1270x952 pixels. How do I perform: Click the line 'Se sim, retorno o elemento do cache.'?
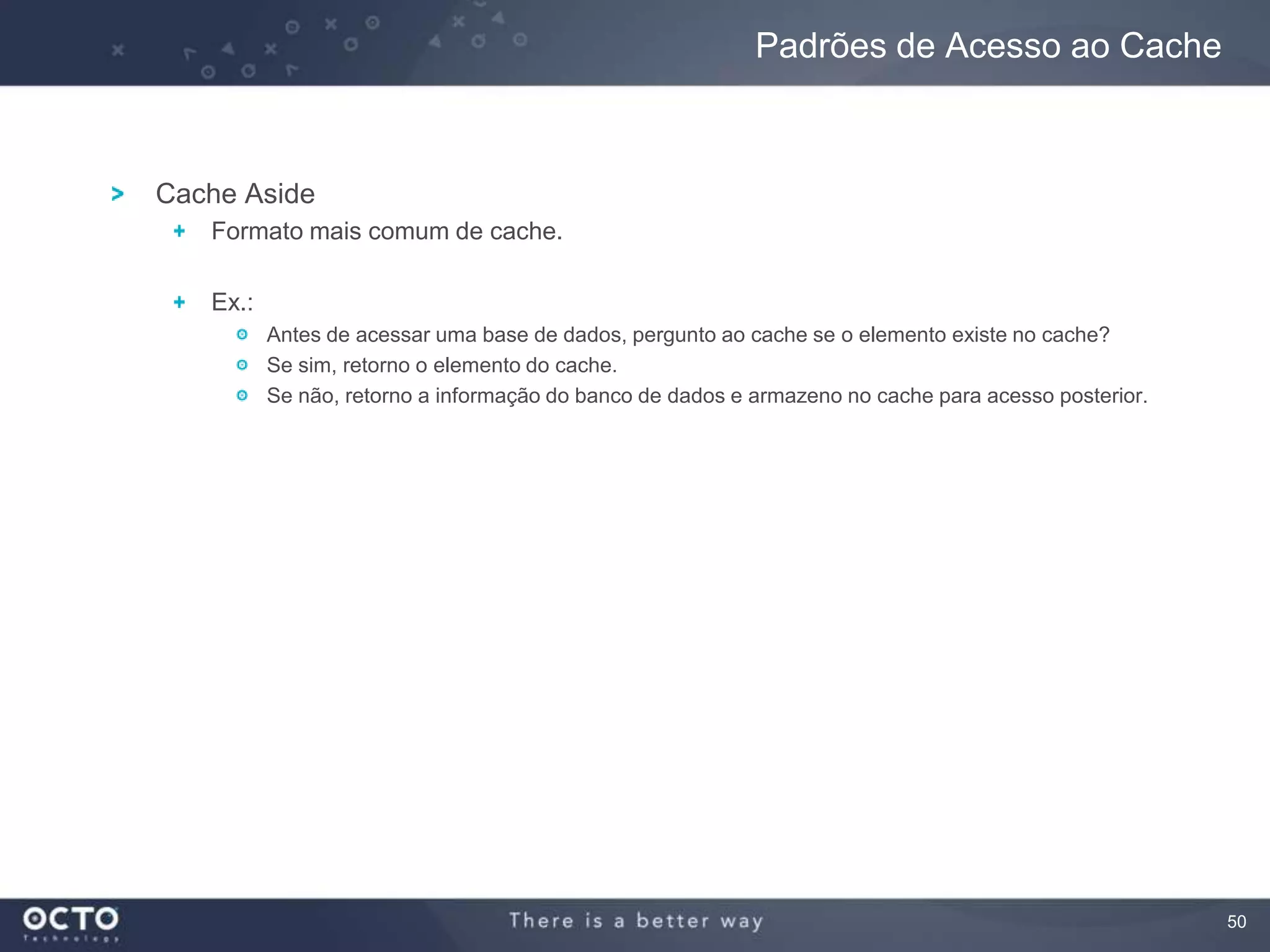[x=442, y=365]
